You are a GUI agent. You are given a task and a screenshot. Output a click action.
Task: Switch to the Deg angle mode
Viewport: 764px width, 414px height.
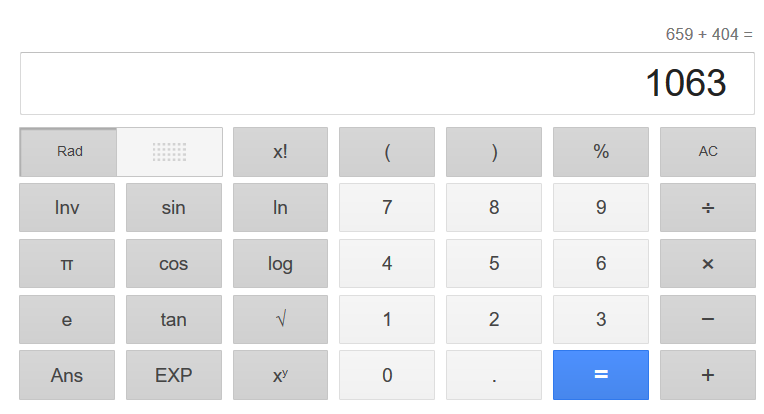[169, 152]
